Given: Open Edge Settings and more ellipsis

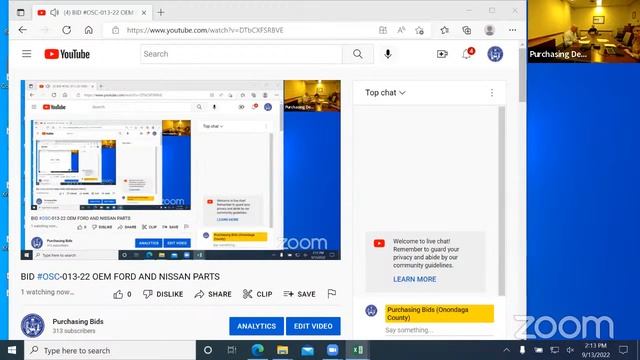Looking at the screenshot, I should click(512, 30).
